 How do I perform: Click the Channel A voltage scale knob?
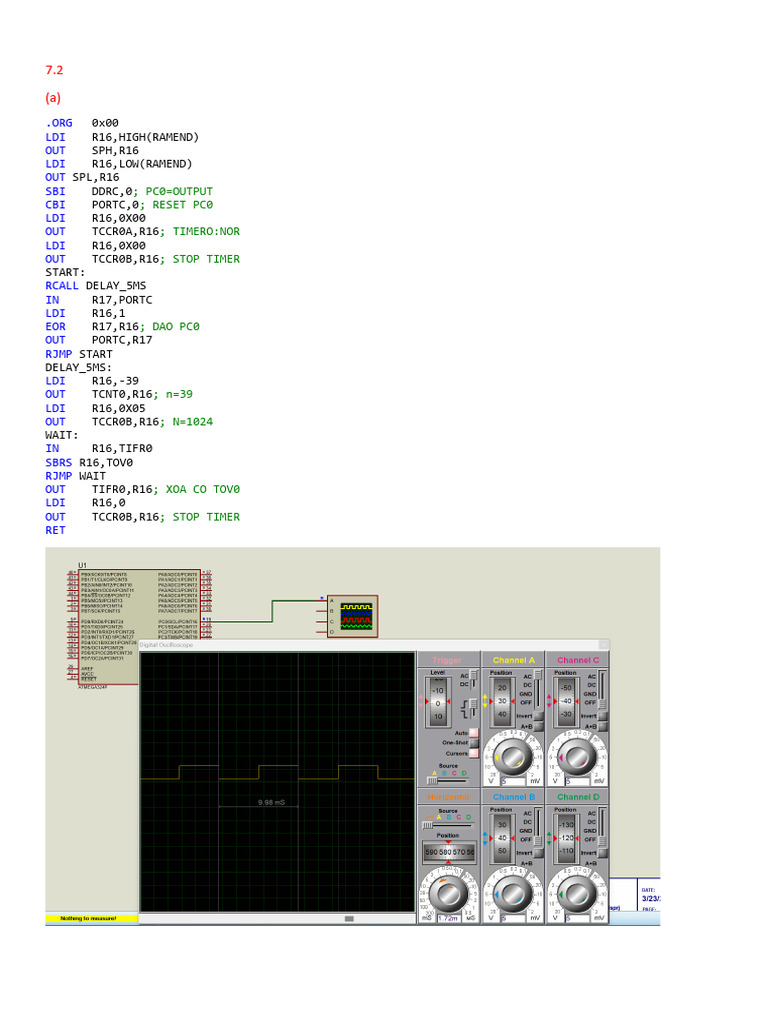(x=513, y=758)
